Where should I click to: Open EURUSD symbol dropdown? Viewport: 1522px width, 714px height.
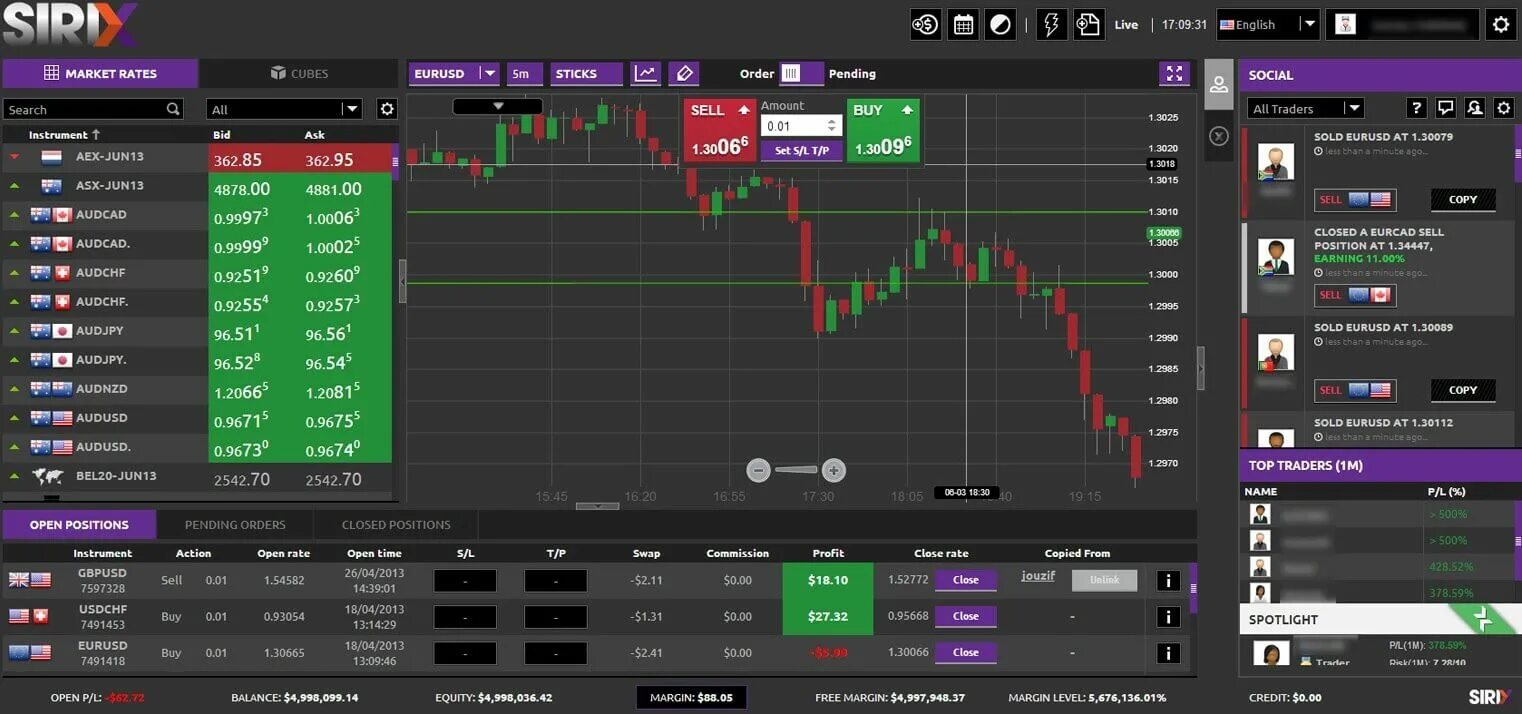click(x=453, y=73)
